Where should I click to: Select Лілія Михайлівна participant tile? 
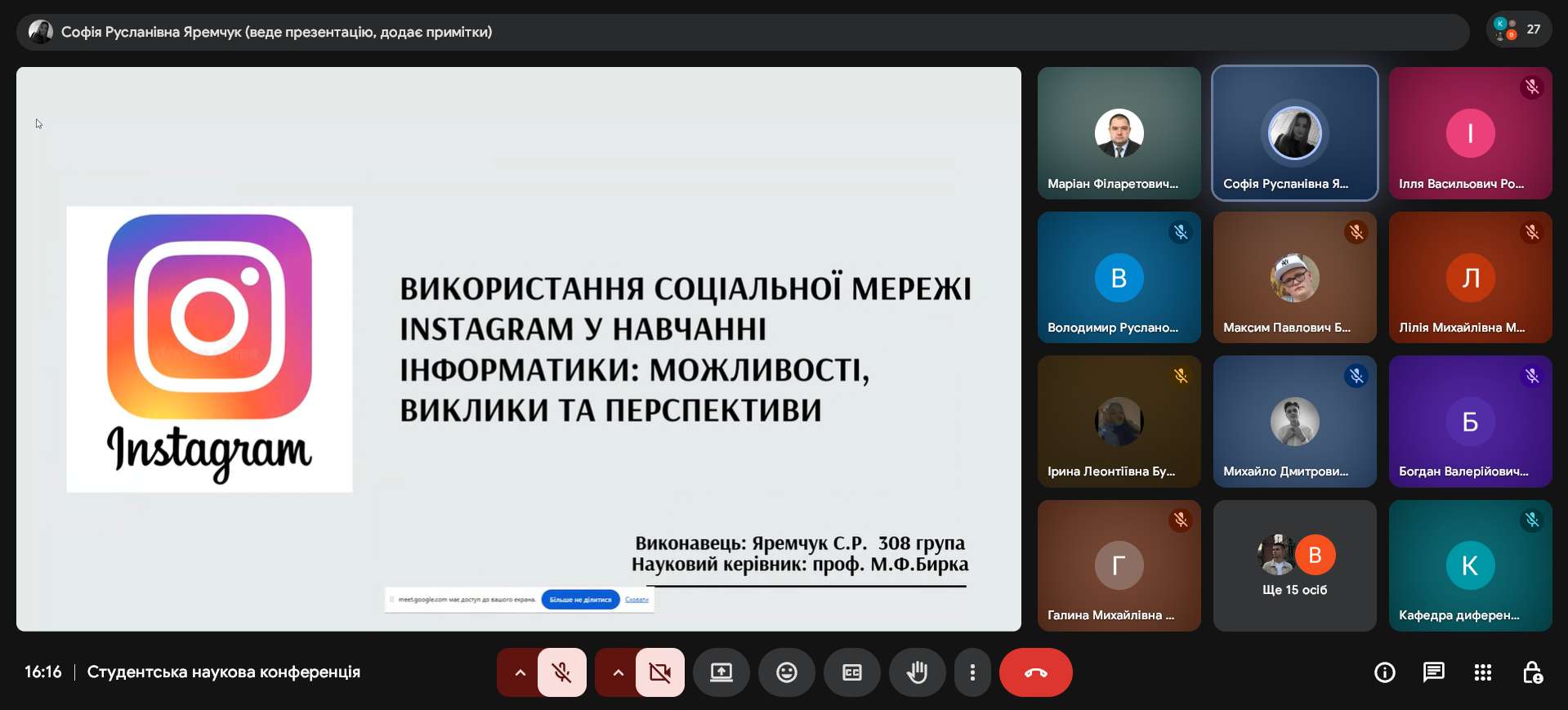pyautogui.click(x=1471, y=278)
